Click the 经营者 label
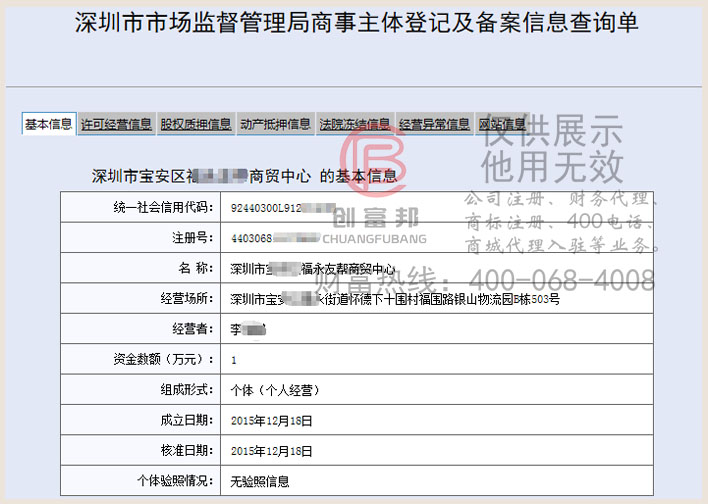 (192, 329)
